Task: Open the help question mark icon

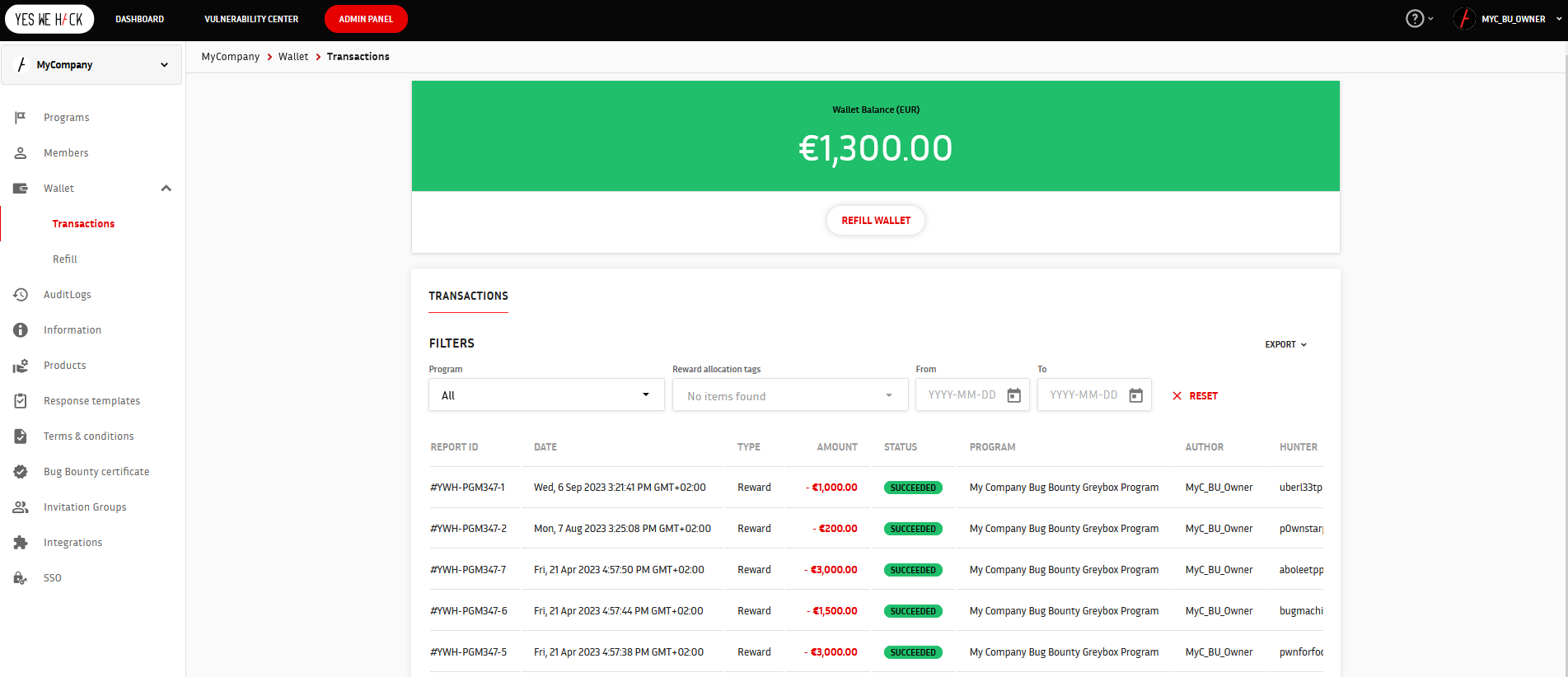Action: (1414, 18)
